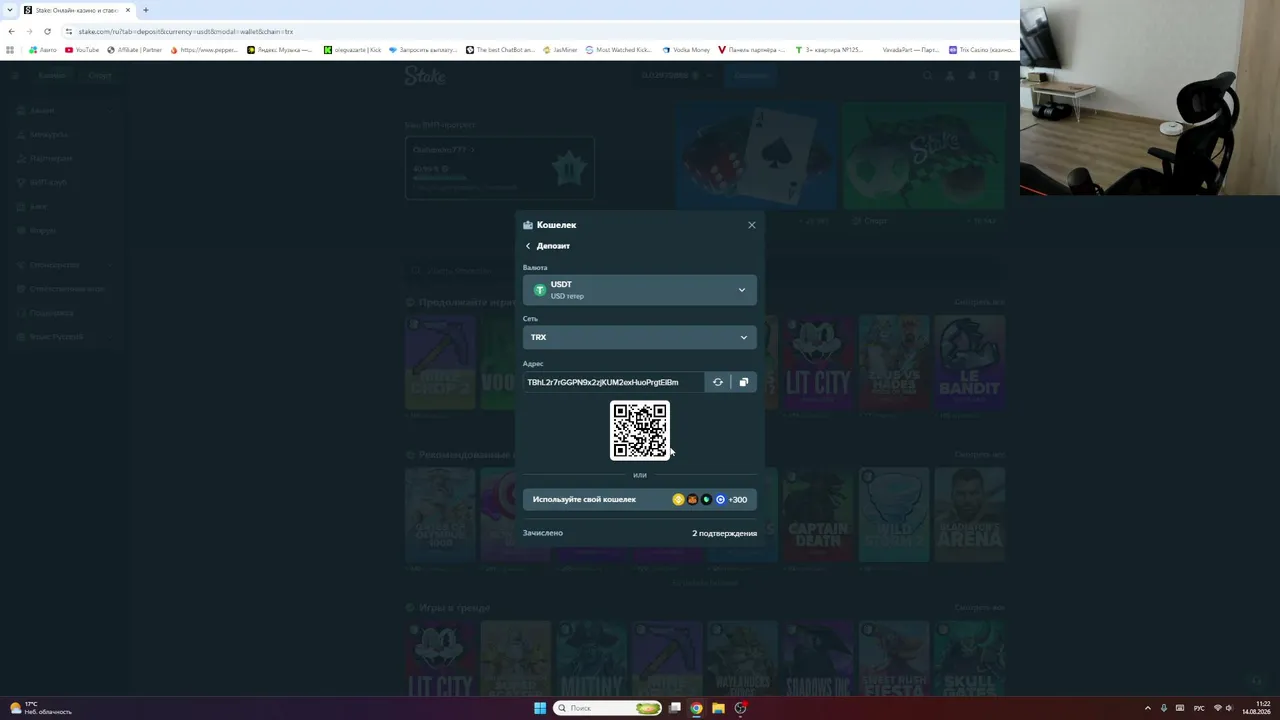Open the Chrome apps grid
Image resolution: width=1280 pixels, height=720 pixels.
pyautogui.click(x=10, y=49)
